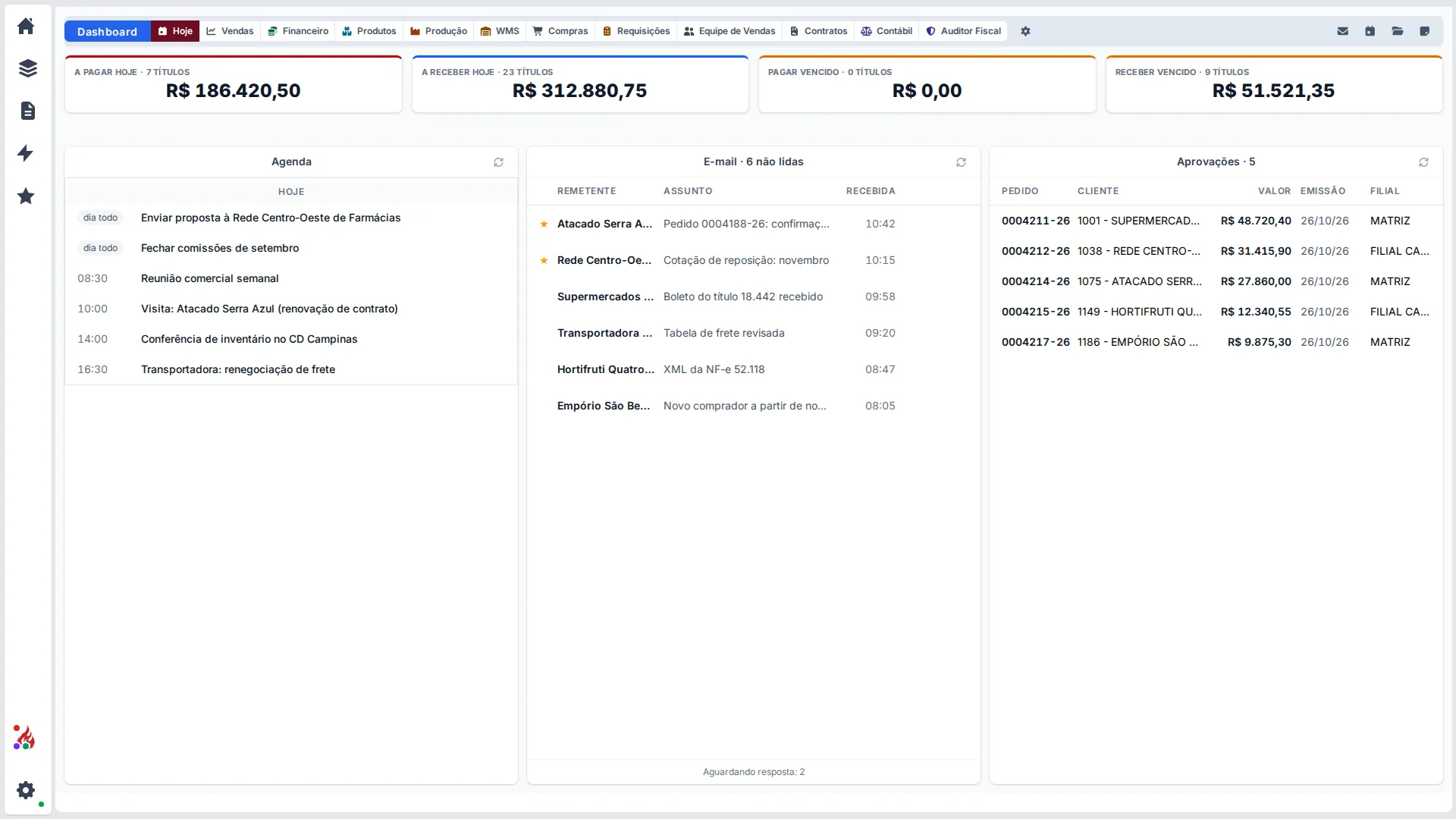The image size is (1456, 819).
Task: Open order 0004211-26 in Aprovações
Action: (1216, 221)
